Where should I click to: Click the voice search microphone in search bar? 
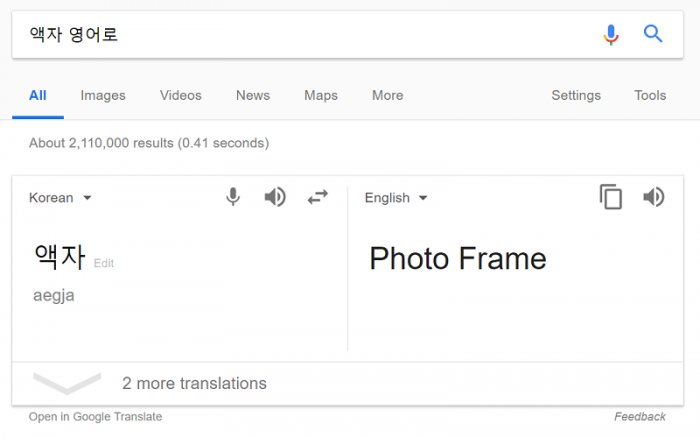pos(611,35)
